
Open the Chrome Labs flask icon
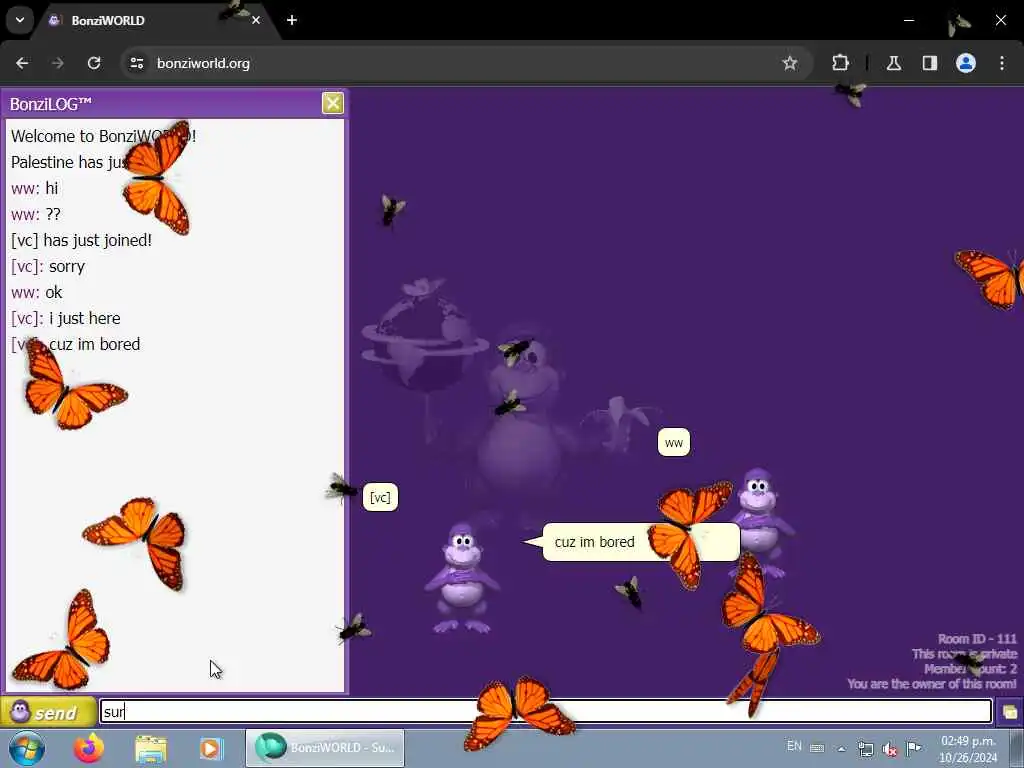(x=894, y=63)
